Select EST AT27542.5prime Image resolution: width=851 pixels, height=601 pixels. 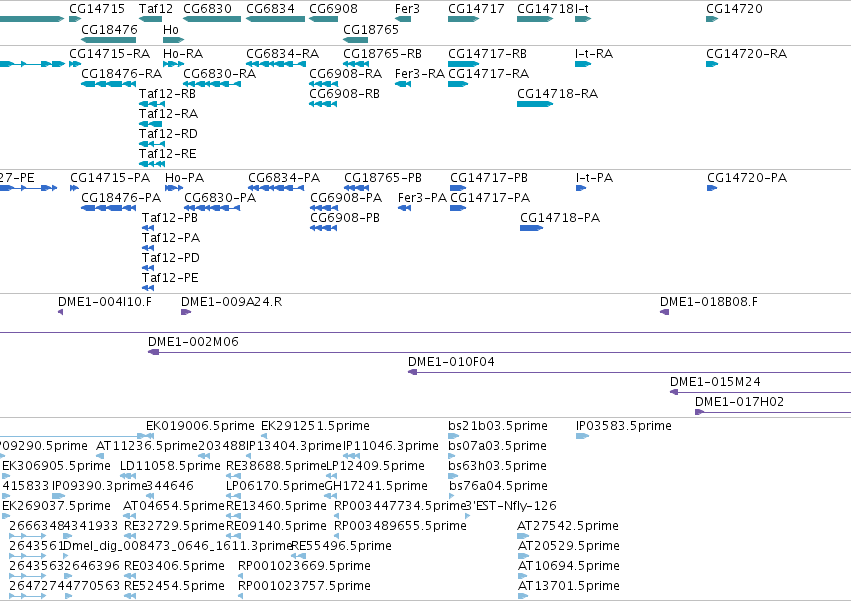coord(568,526)
